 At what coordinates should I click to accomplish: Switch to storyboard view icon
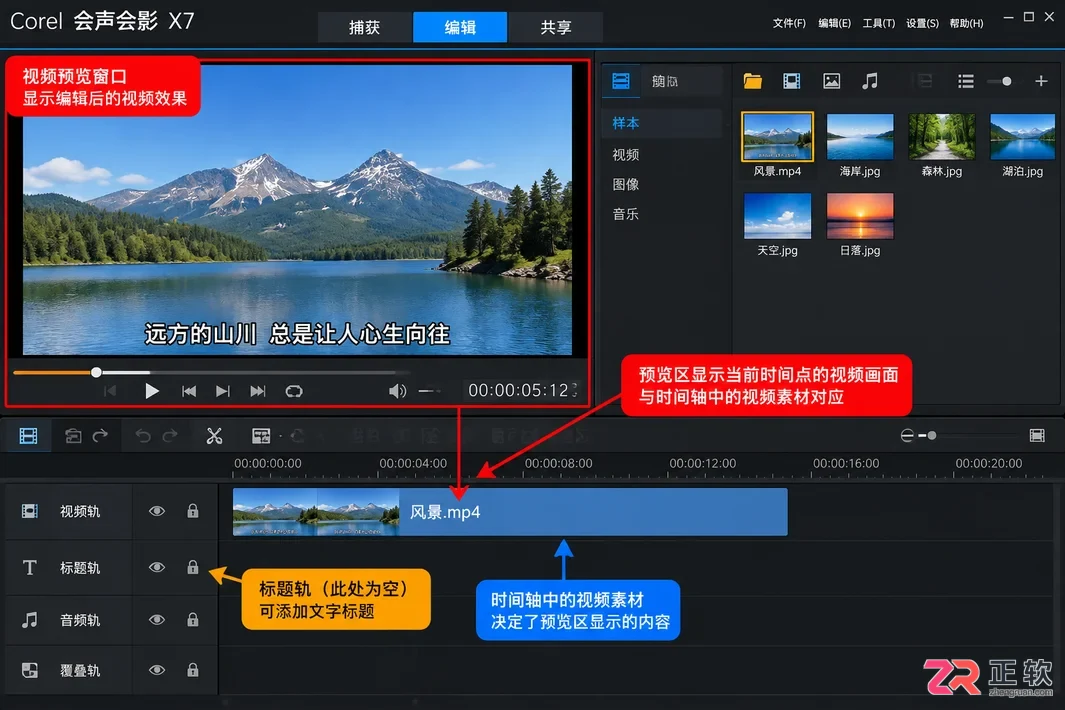coord(29,436)
